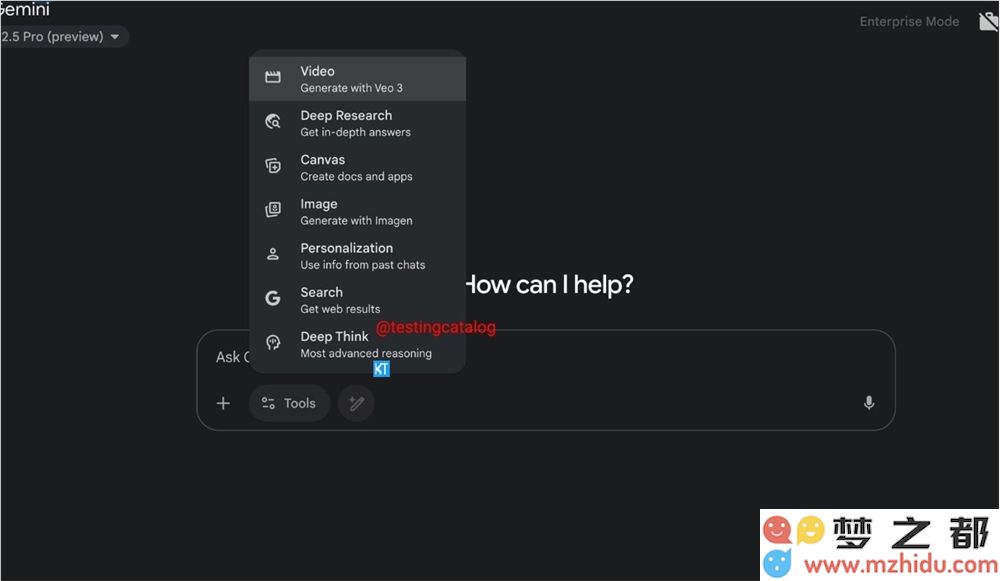Click the plus add-attachment icon
Screen dimensions: 1000x581
click(223, 403)
